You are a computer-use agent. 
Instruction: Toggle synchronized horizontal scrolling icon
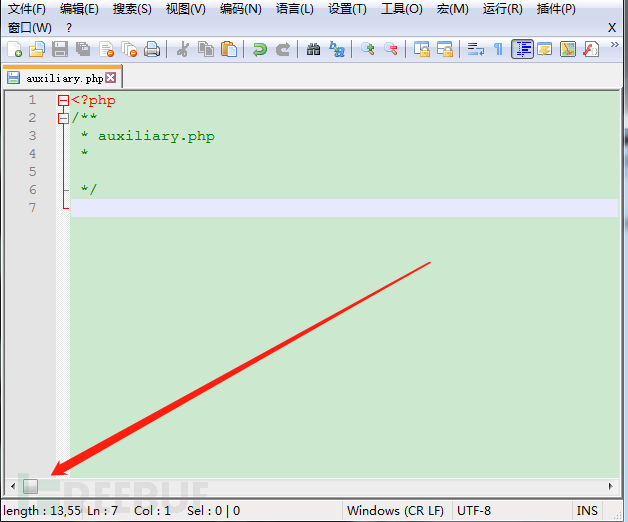[445, 50]
